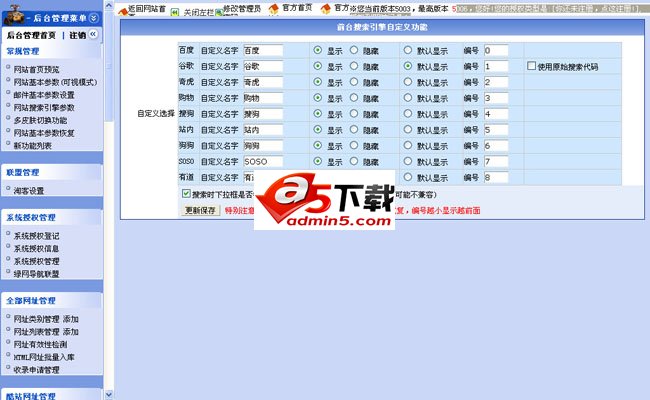This screenshot has width=650, height=400.
Task: Click the 谷歌 custom name field
Action: 263,66
